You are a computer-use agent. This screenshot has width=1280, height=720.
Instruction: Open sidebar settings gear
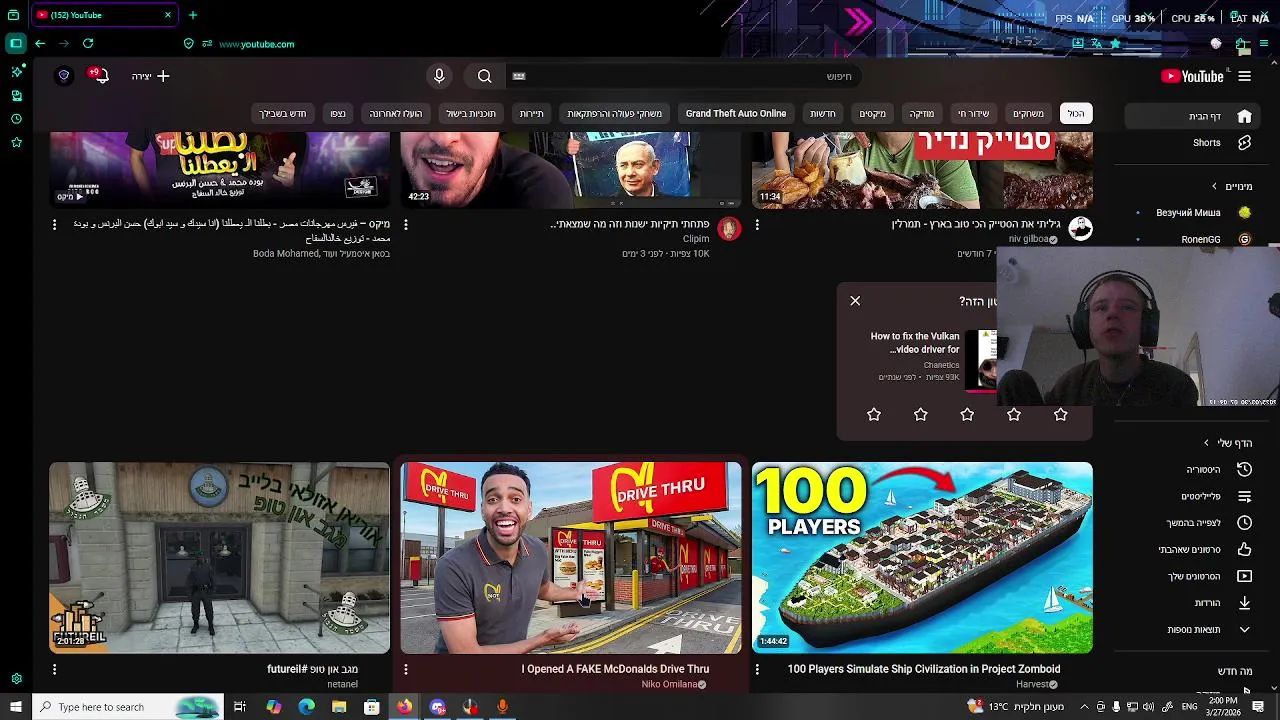click(x=16, y=679)
